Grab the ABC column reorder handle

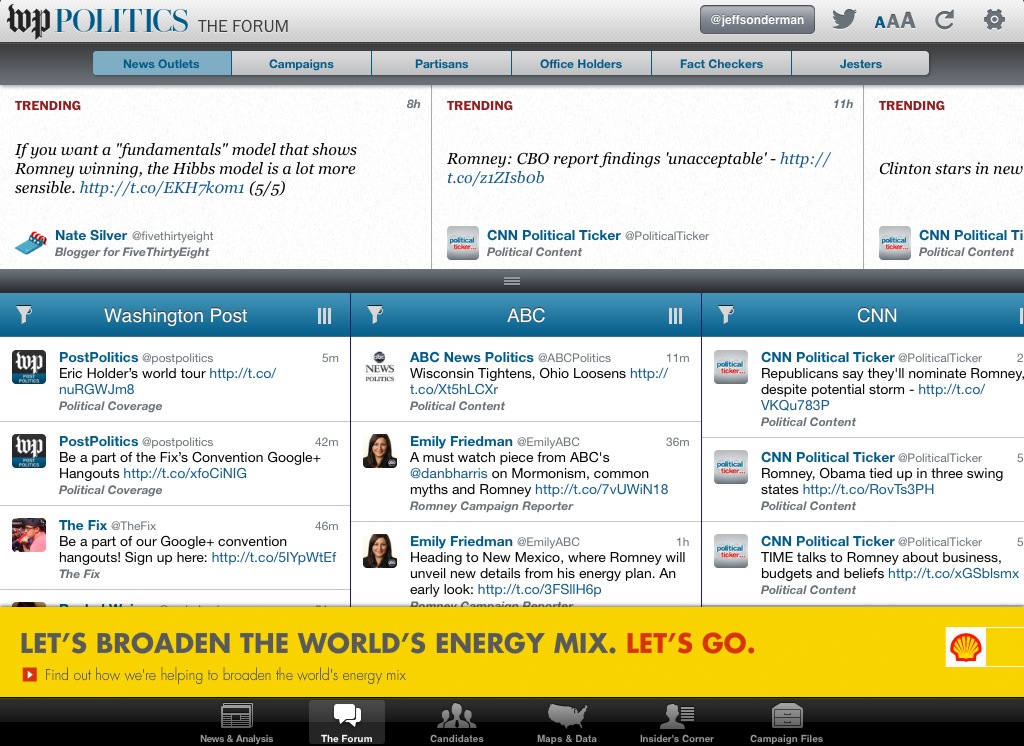(x=675, y=316)
